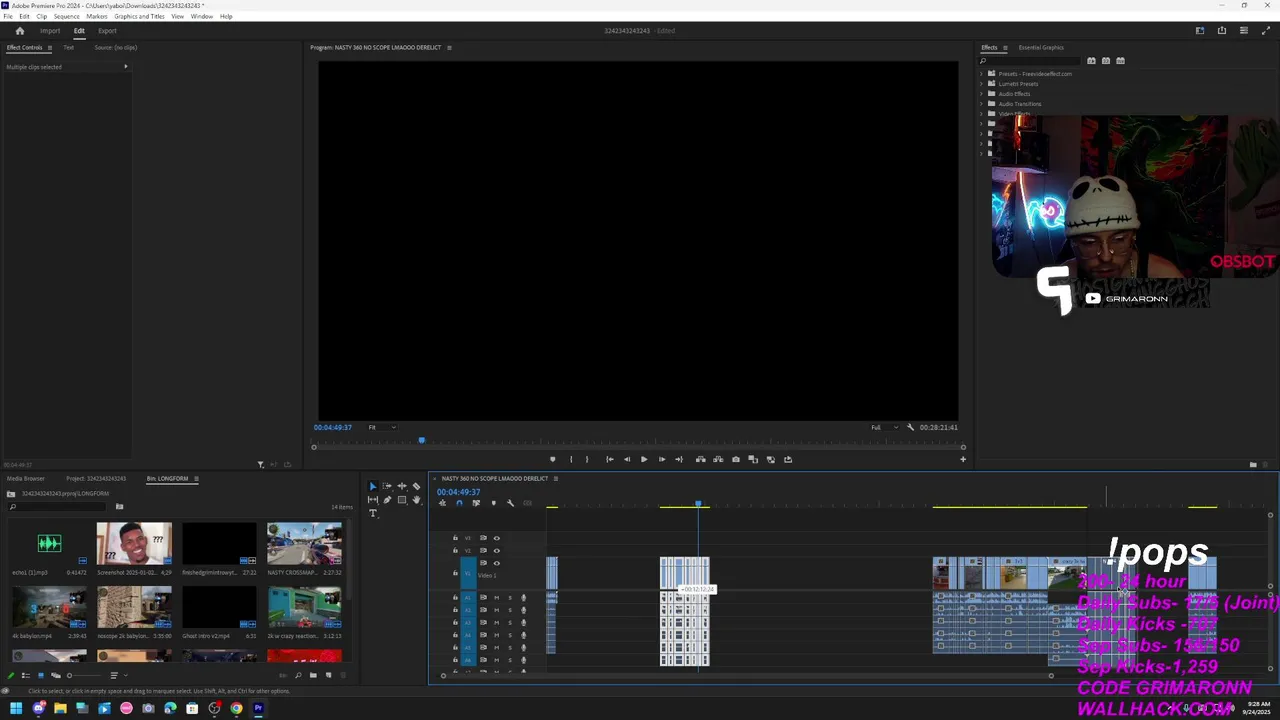Mute audio track A1
The width and height of the screenshot is (1280, 720).
tap(496, 598)
